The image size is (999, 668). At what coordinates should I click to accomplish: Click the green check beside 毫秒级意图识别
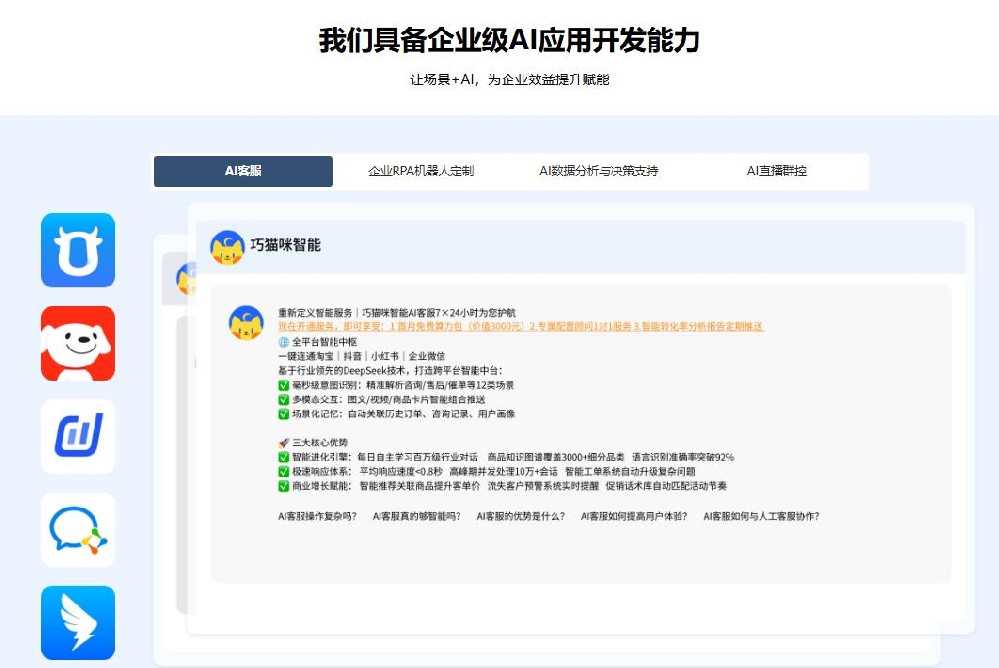[x=284, y=385]
